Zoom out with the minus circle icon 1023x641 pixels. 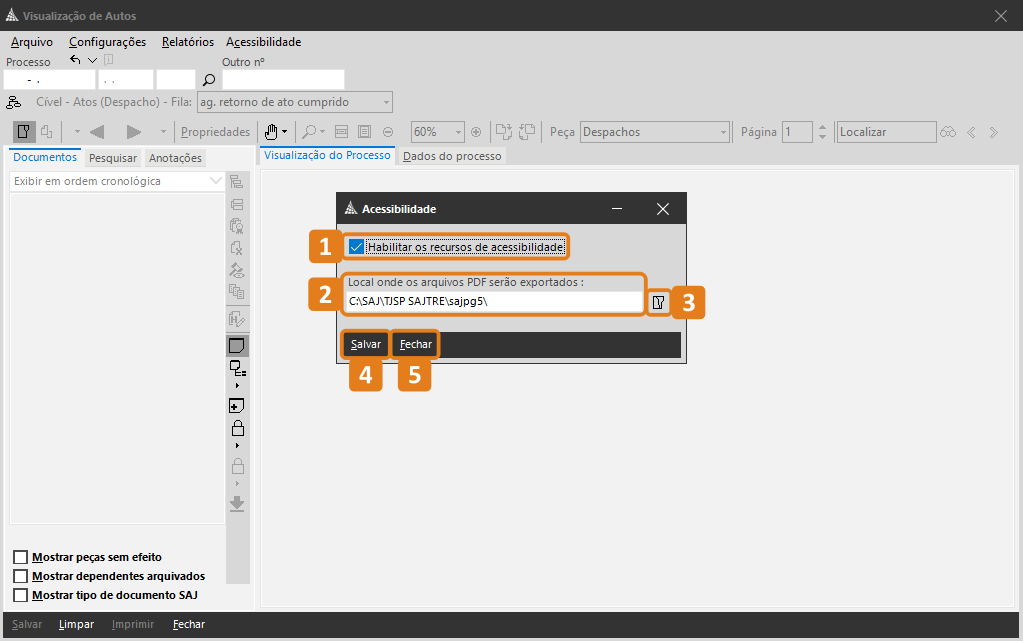(x=388, y=132)
